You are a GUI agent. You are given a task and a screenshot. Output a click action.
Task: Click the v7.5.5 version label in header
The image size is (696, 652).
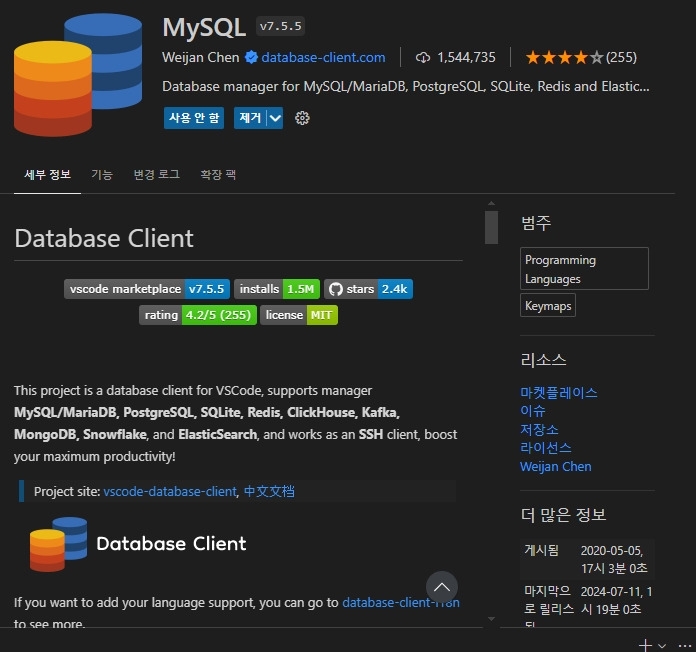(281, 26)
